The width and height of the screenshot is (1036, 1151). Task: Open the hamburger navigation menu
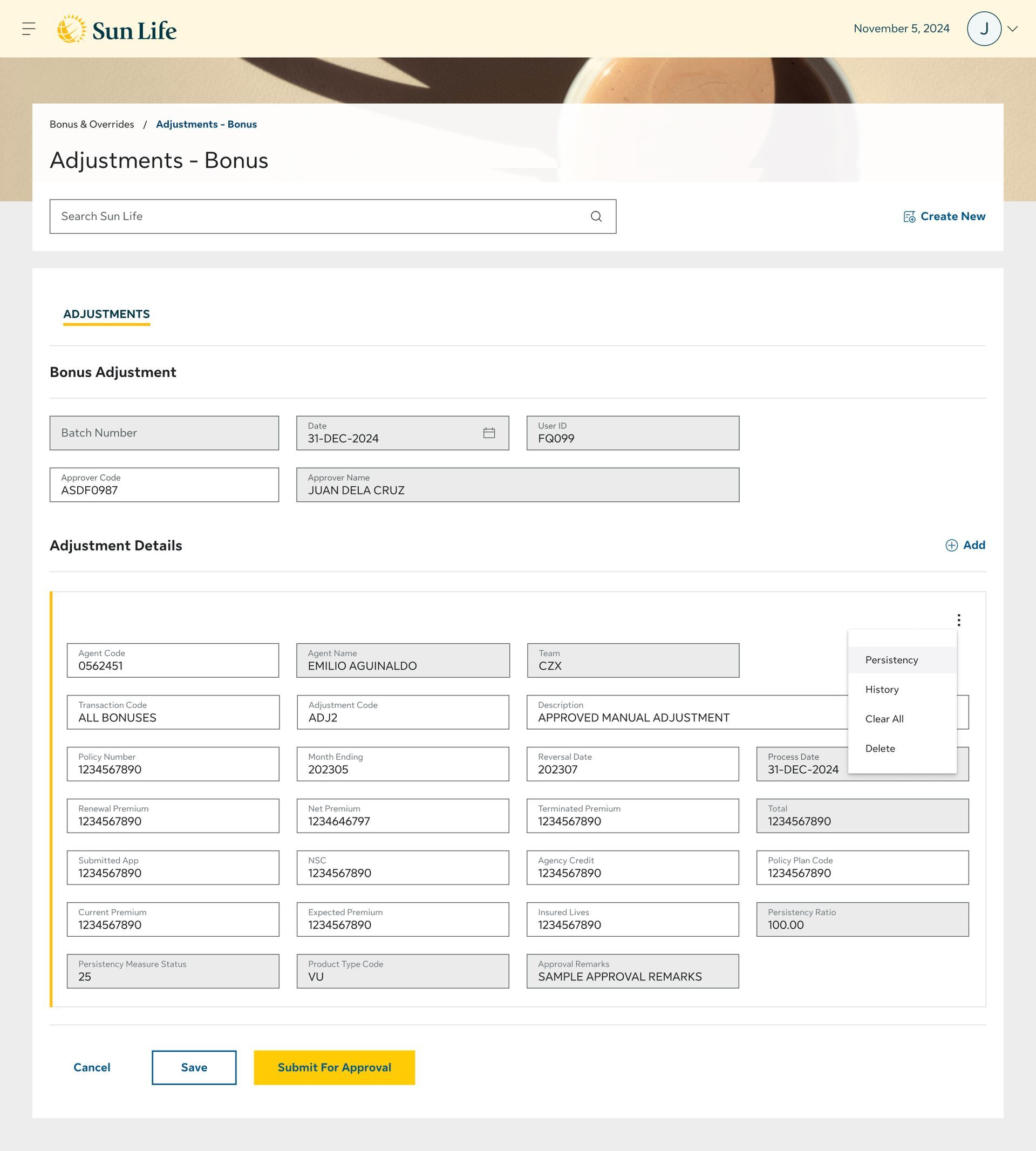(x=29, y=29)
